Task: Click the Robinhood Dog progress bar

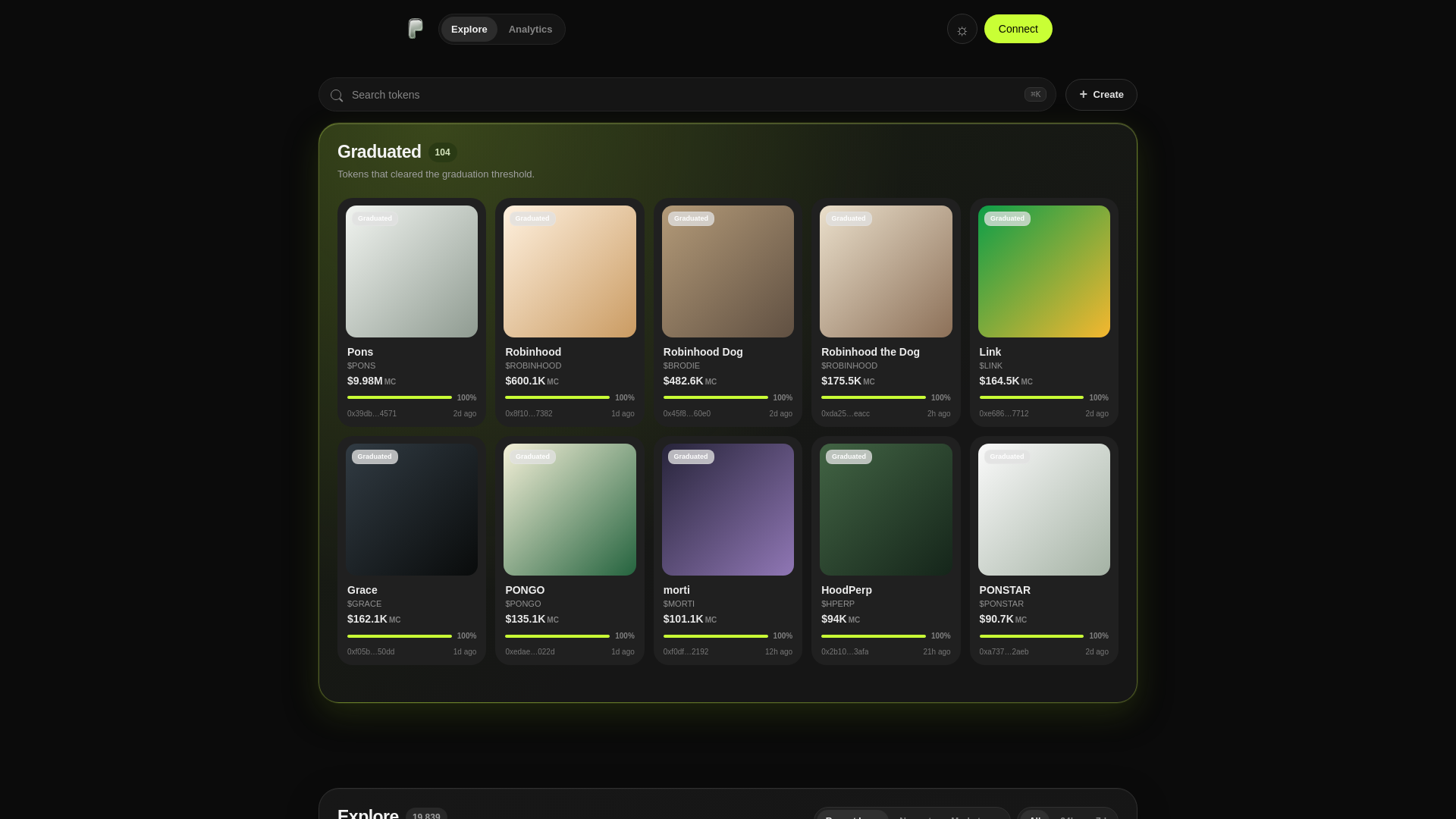Action: coord(716,397)
